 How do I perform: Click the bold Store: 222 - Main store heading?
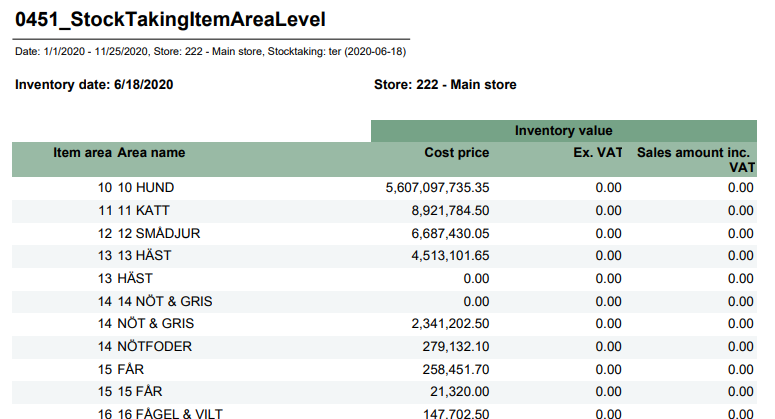[444, 85]
